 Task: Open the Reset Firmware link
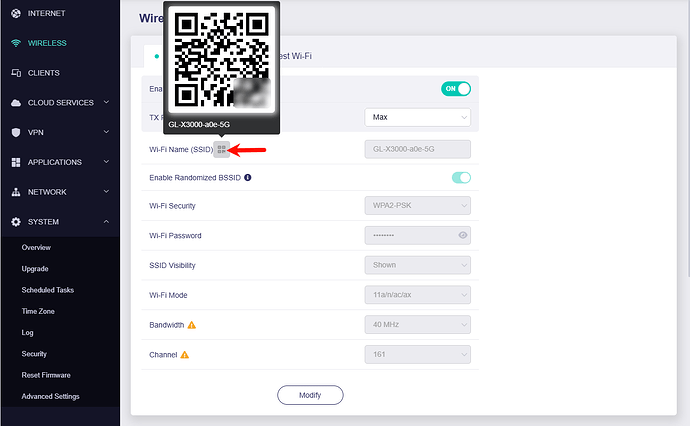click(46, 375)
